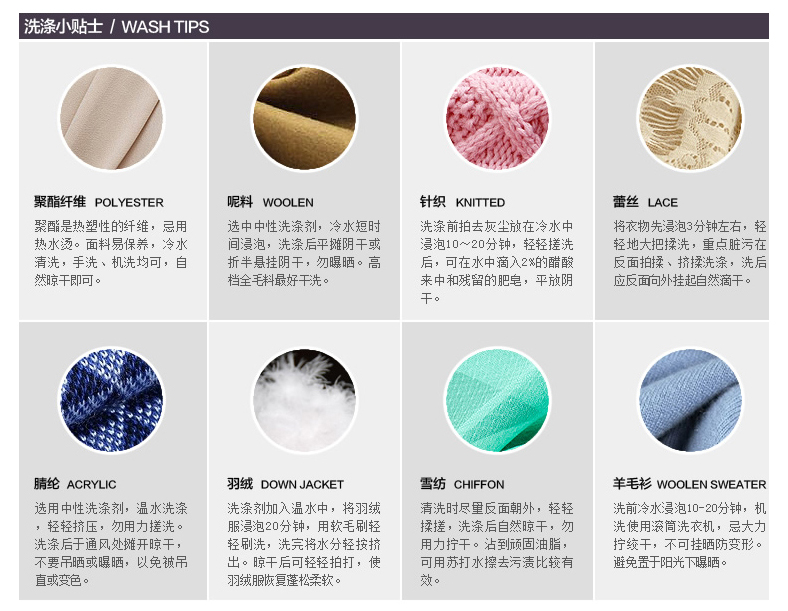The image size is (788, 611).
Task: Click the WASH TIPS header title
Action: [117, 27]
